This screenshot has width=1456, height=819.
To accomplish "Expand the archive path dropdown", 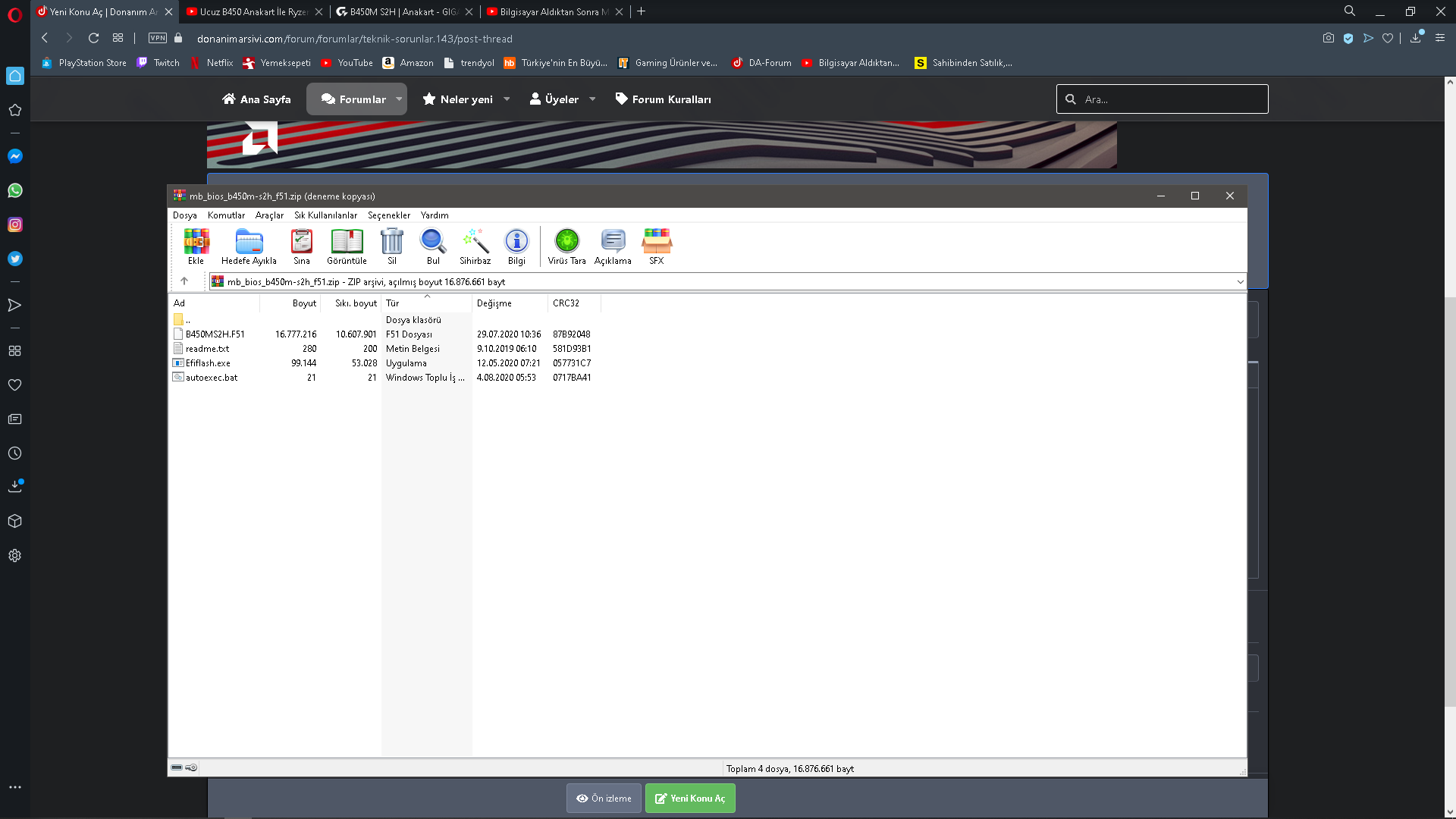I will coord(1240,282).
